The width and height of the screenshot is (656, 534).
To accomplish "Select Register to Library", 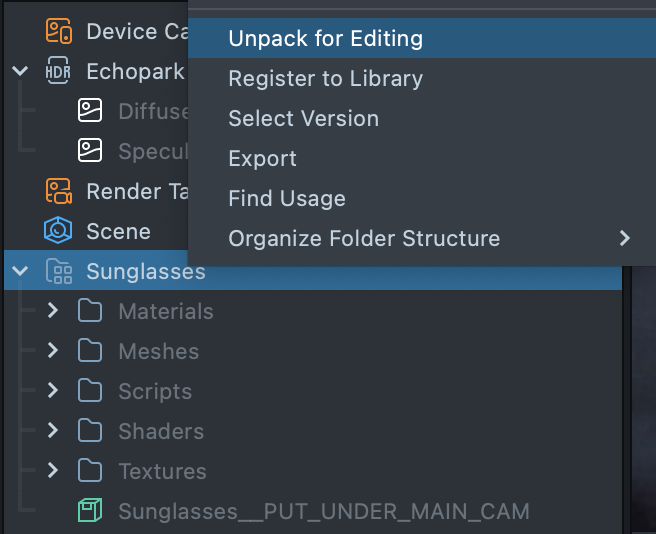I will [x=325, y=79].
